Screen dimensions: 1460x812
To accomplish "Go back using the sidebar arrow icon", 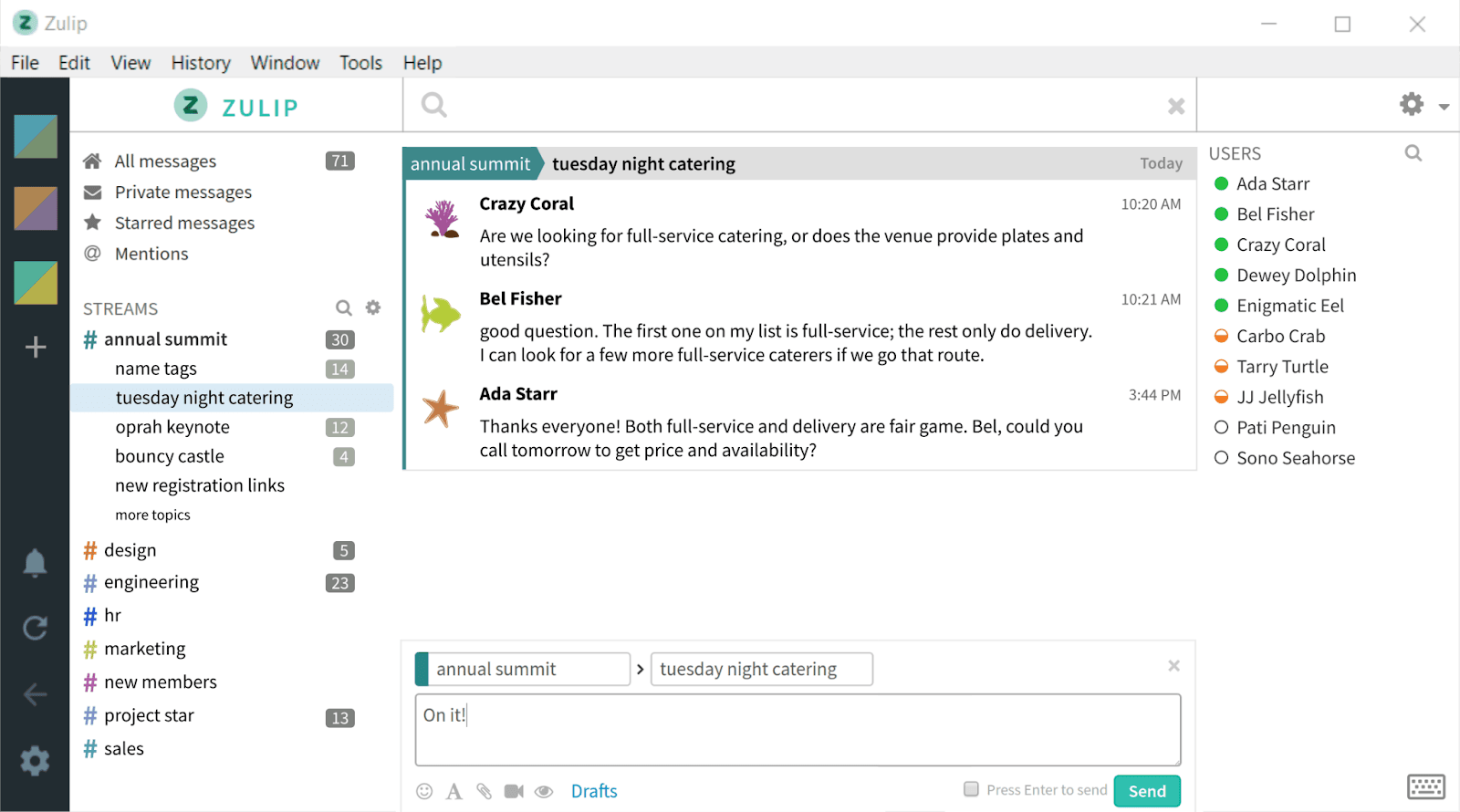I will (35, 694).
